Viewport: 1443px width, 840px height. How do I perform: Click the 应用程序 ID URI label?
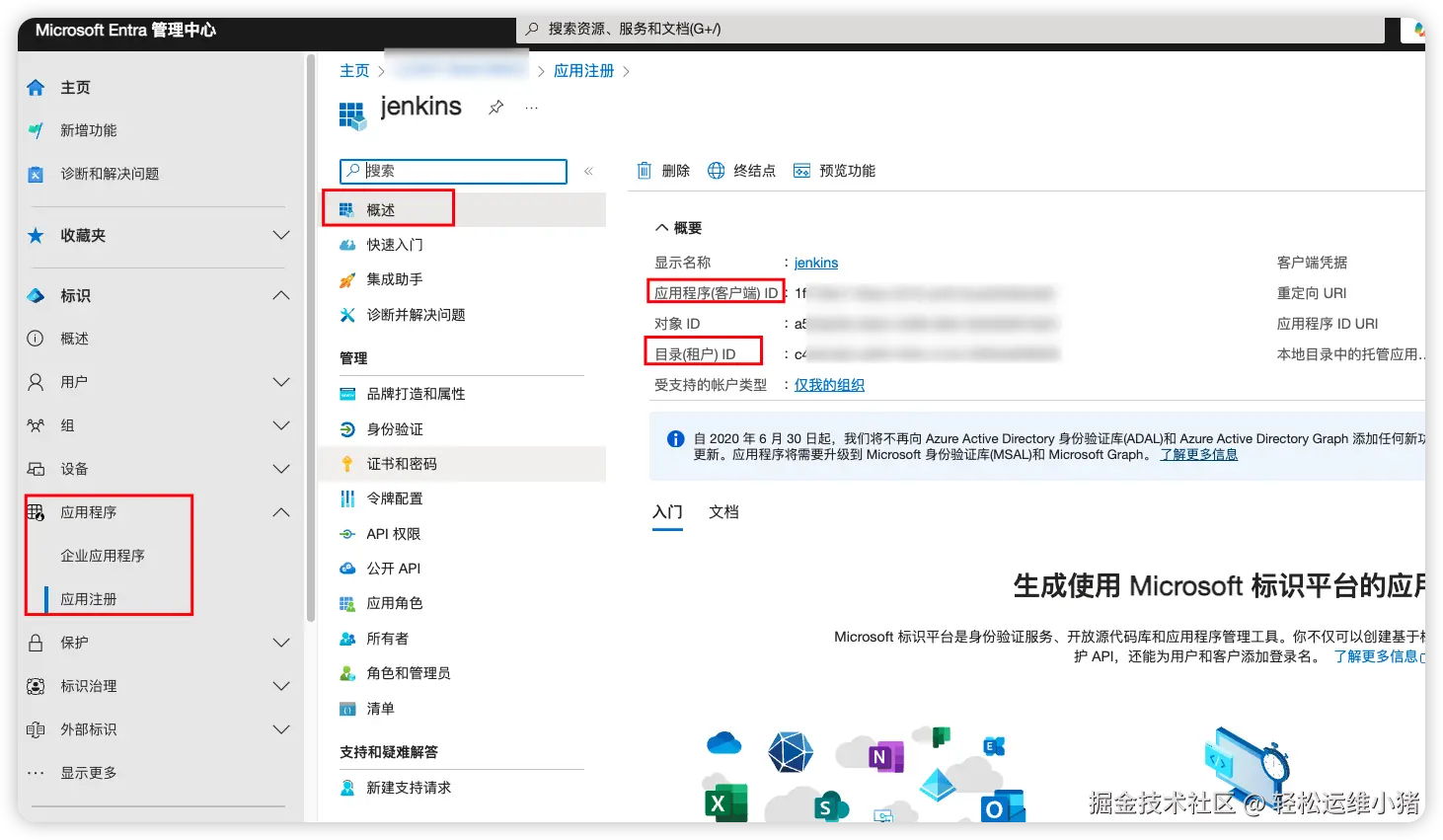point(1328,324)
